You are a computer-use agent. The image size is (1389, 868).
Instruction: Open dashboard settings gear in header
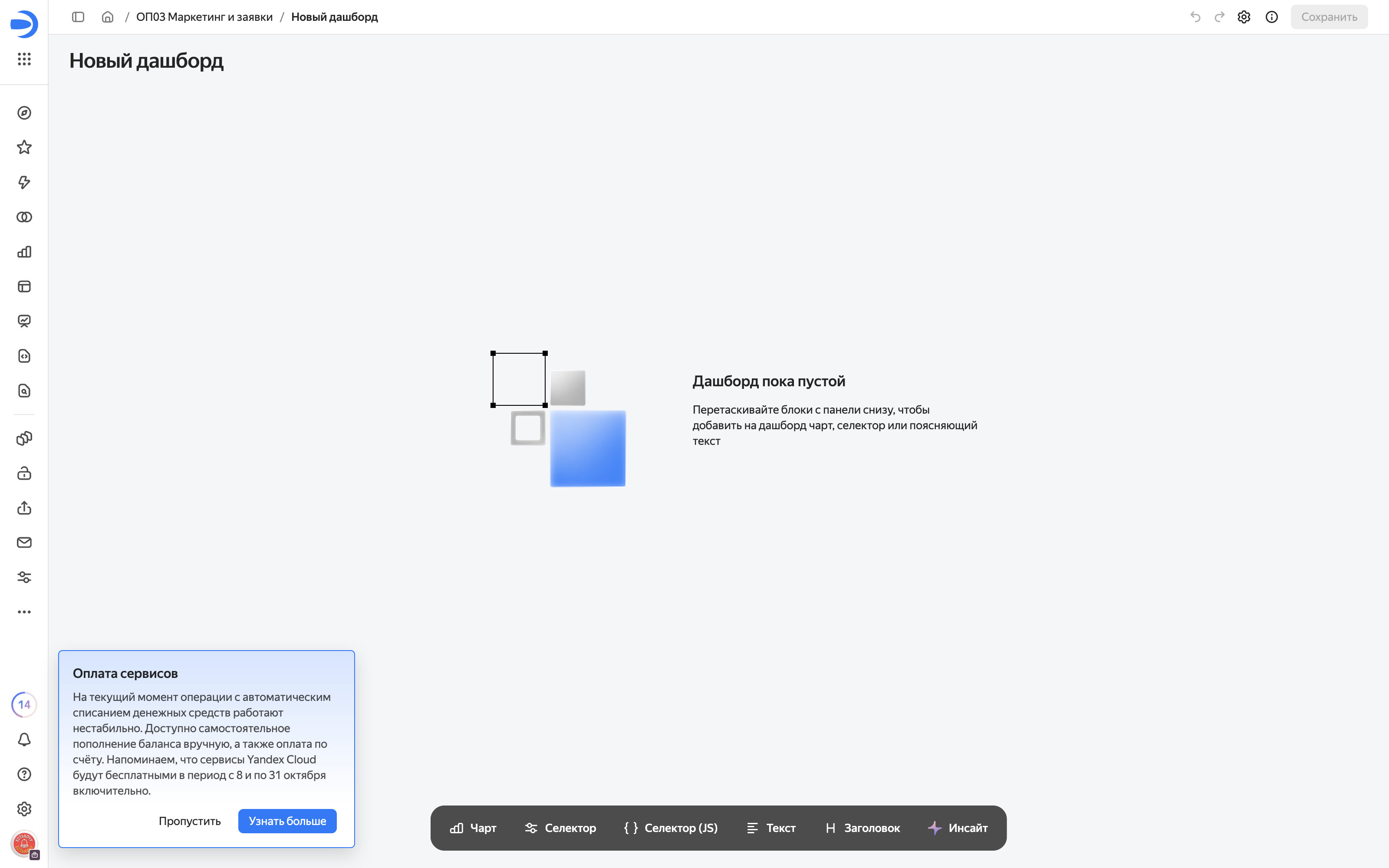click(1244, 17)
